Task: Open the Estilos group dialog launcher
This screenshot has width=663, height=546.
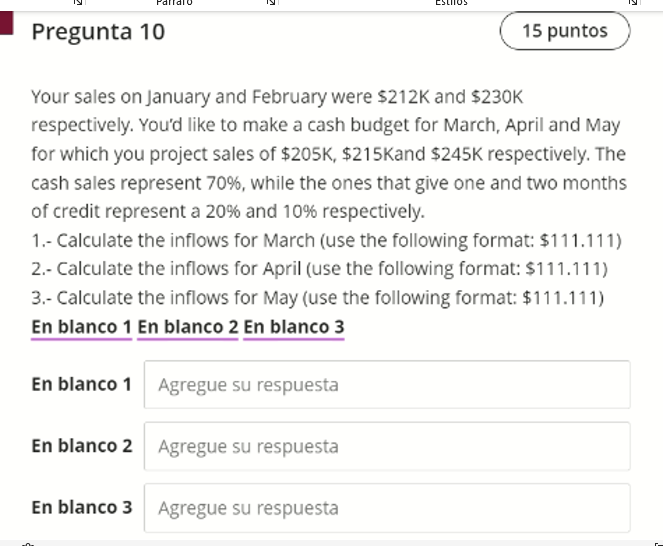Action: pyautogui.click(x=632, y=4)
